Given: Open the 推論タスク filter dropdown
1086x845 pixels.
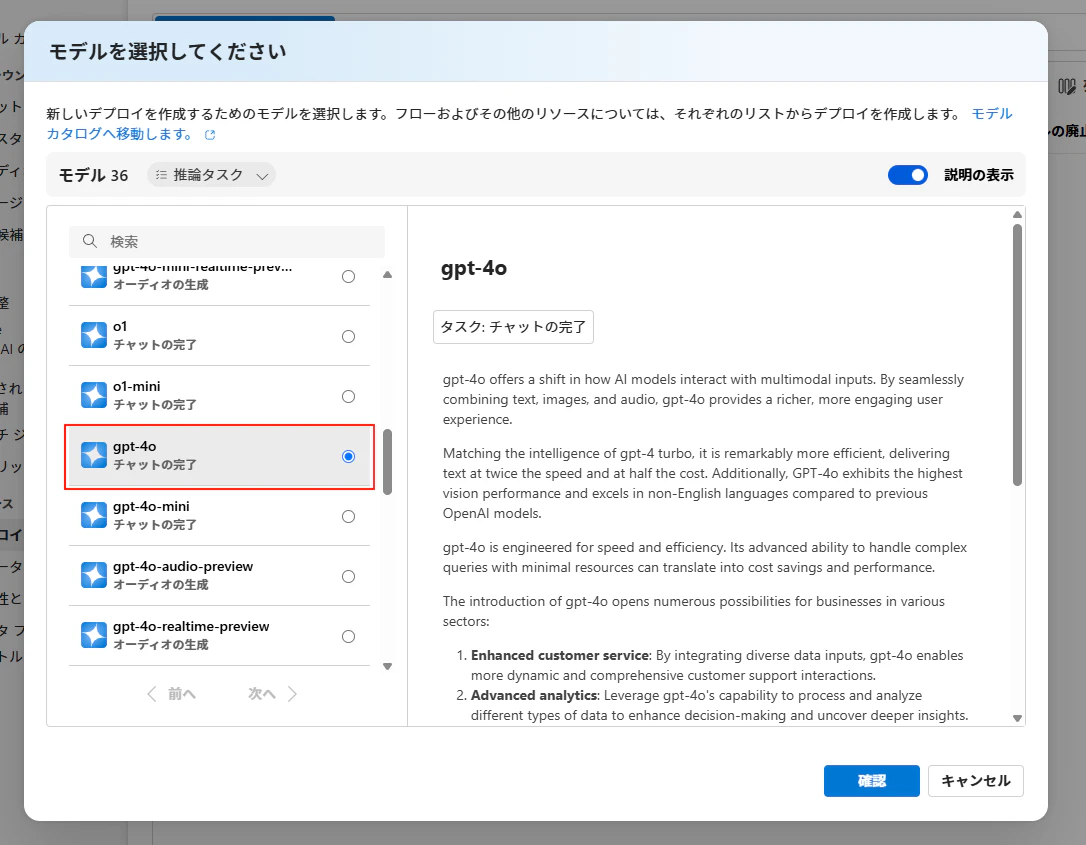Looking at the screenshot, I should [211, 175].
